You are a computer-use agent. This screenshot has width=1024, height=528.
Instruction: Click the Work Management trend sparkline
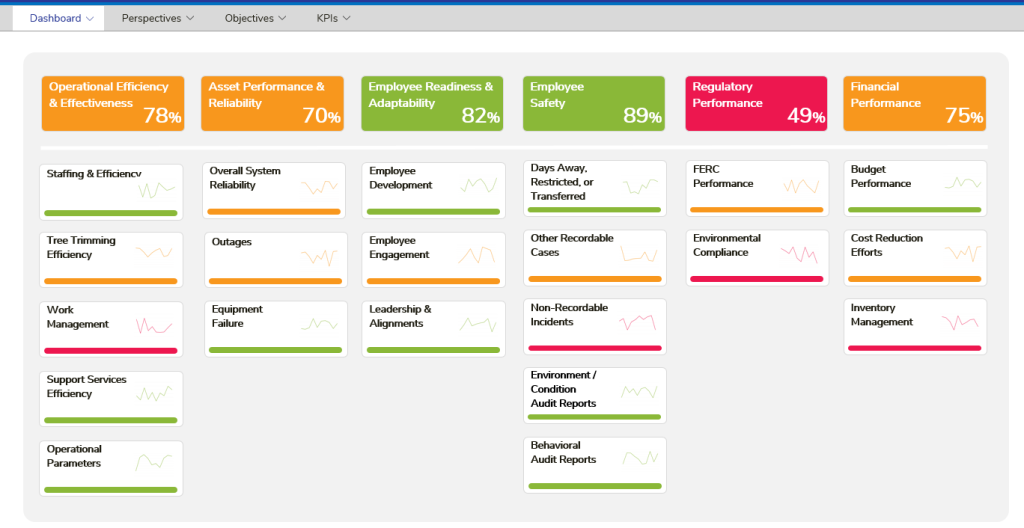pos(155,326)
